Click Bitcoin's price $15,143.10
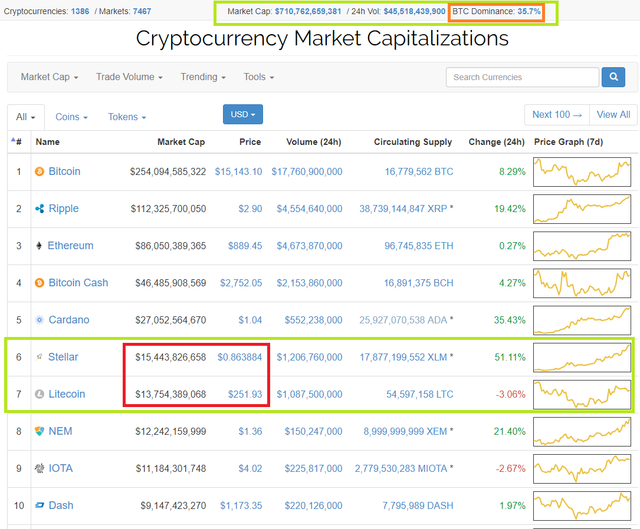This screenshot has height=529, width=640. [238, 172]
